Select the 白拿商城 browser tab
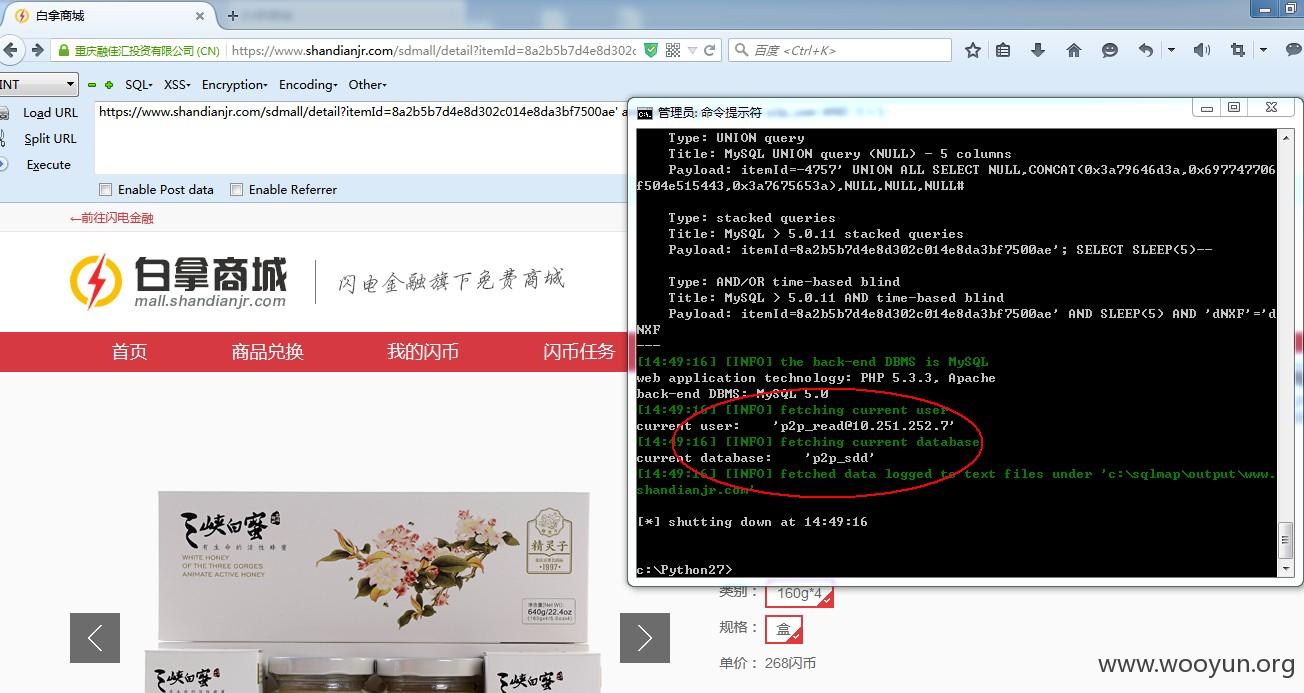The height and width of the screenshot is (693, 1304). [x=108, y=16]
